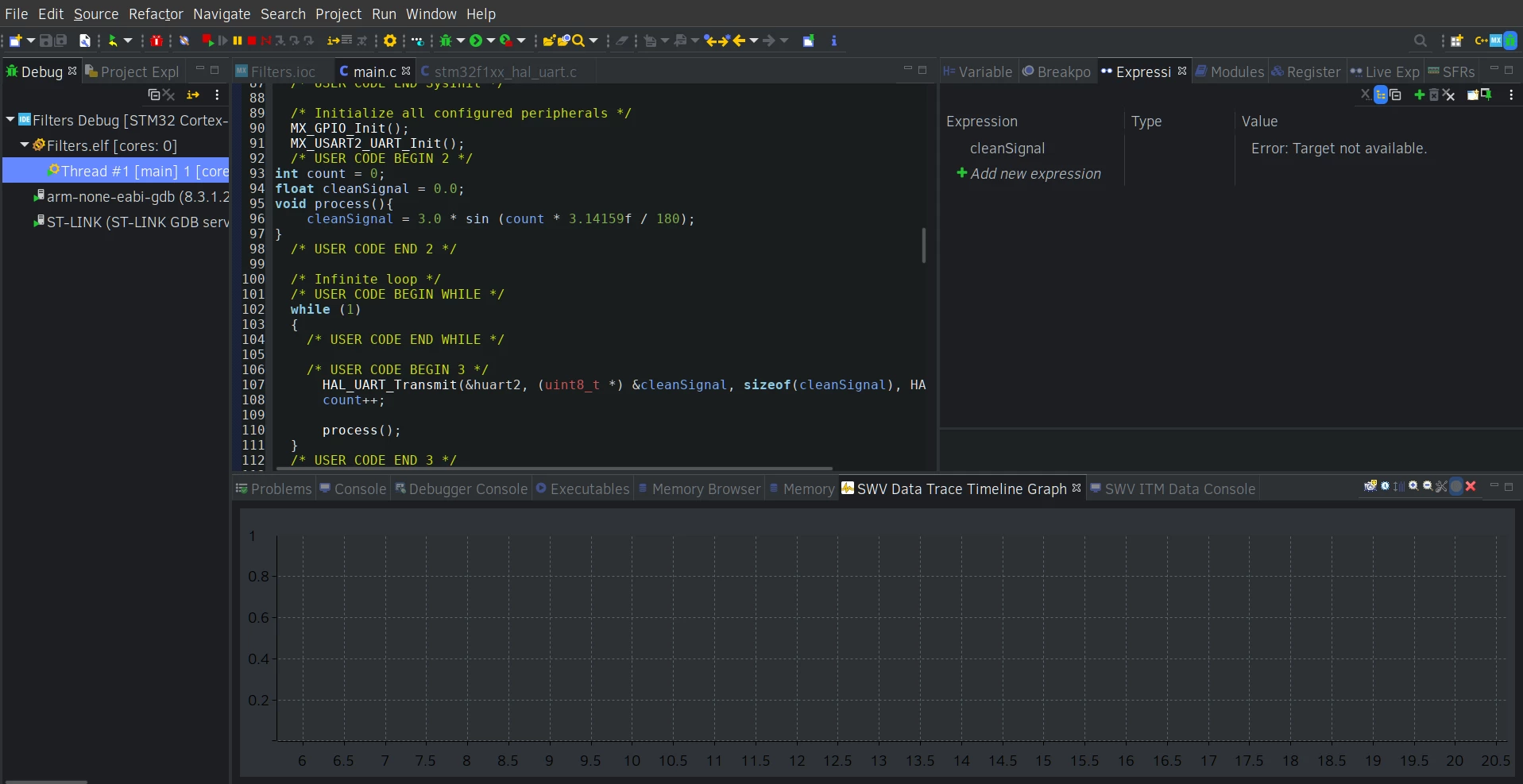
Task: Click the editor vertical scrollbar thumb
Action: coord(923,245)
